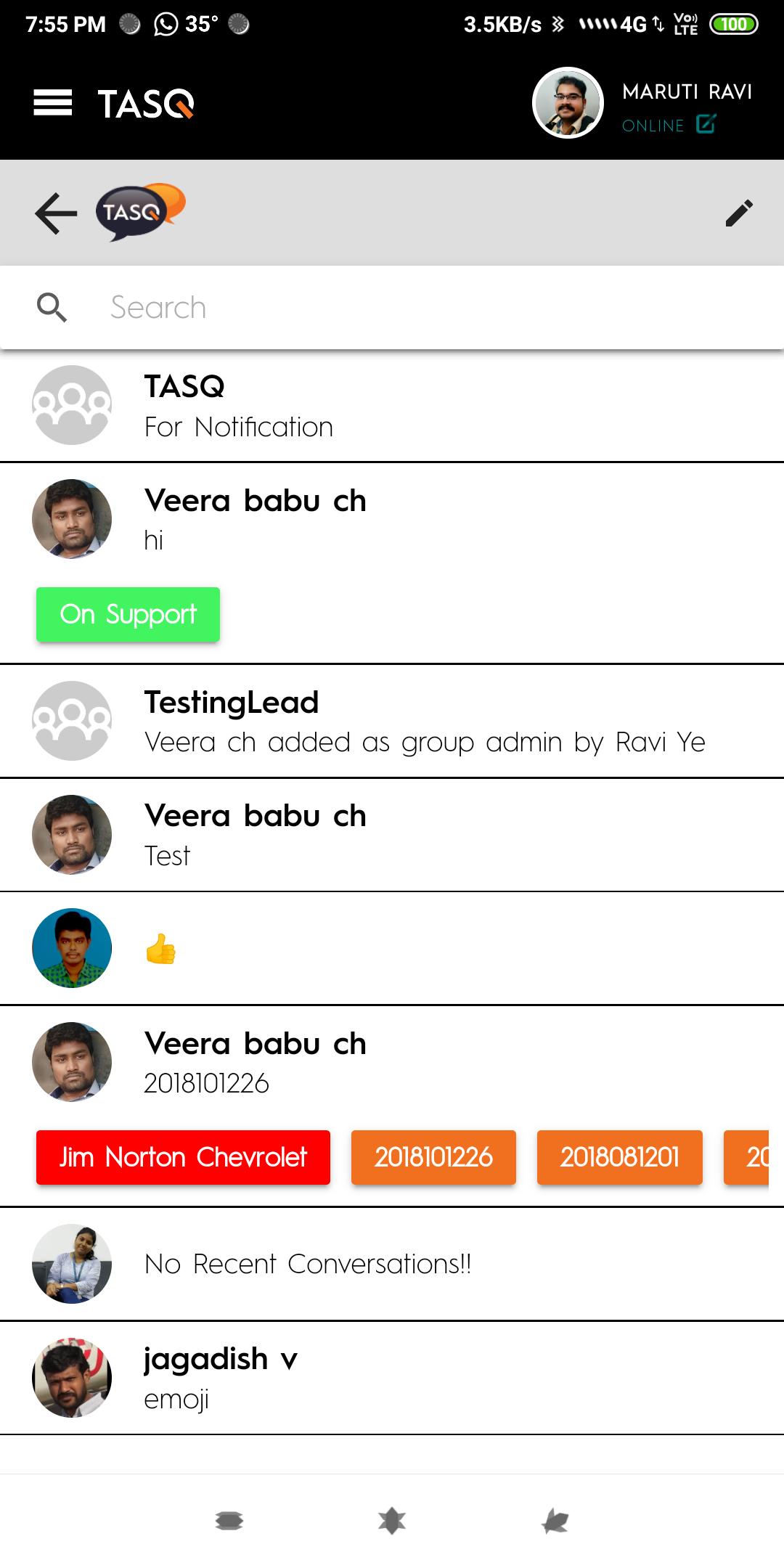Tap the TASQ chat bubble logo
Image resolution: width=784 pixels, height=1568 pixels.
[140, 212]
